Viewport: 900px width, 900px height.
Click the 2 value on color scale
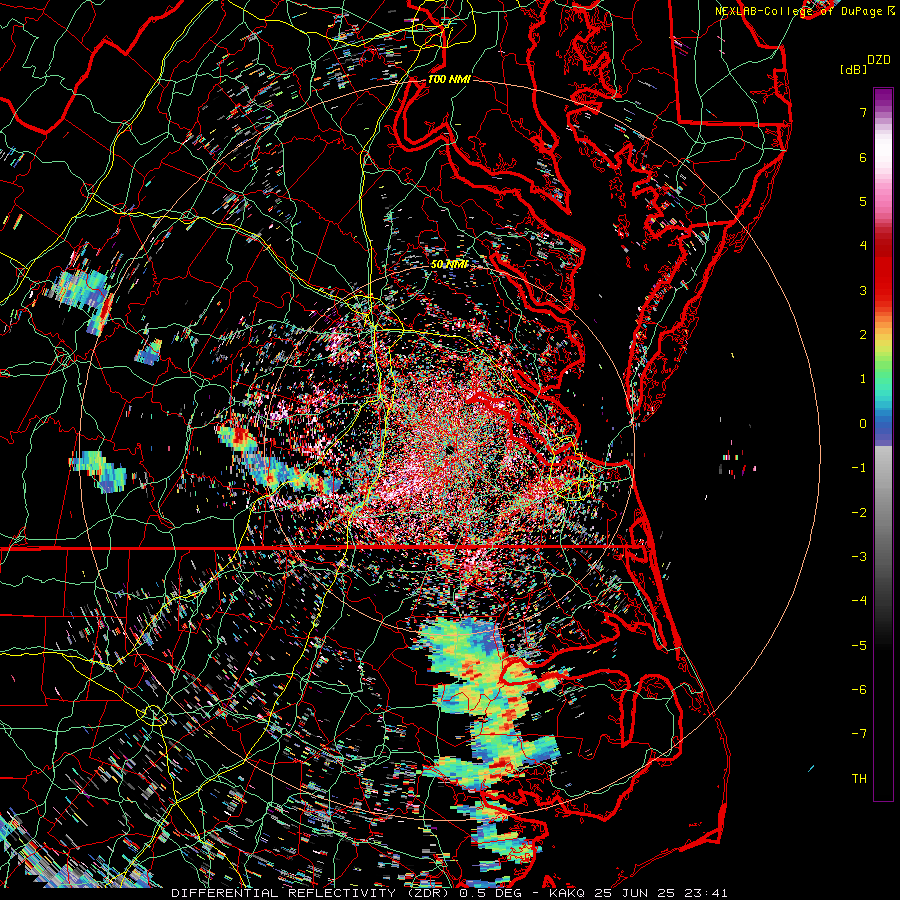tap(863, 335)
